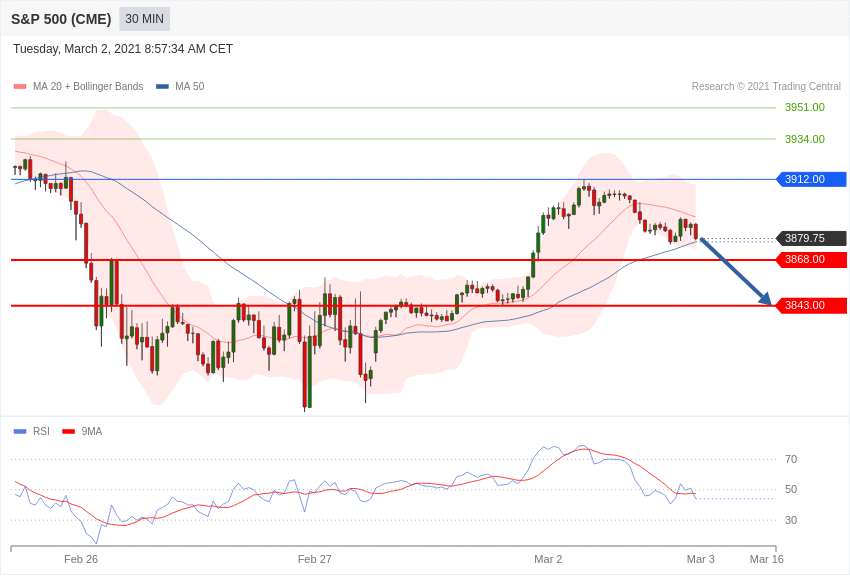Click the MA 50 legend label
The image size is (850, 576).
(x=190, y=86)
